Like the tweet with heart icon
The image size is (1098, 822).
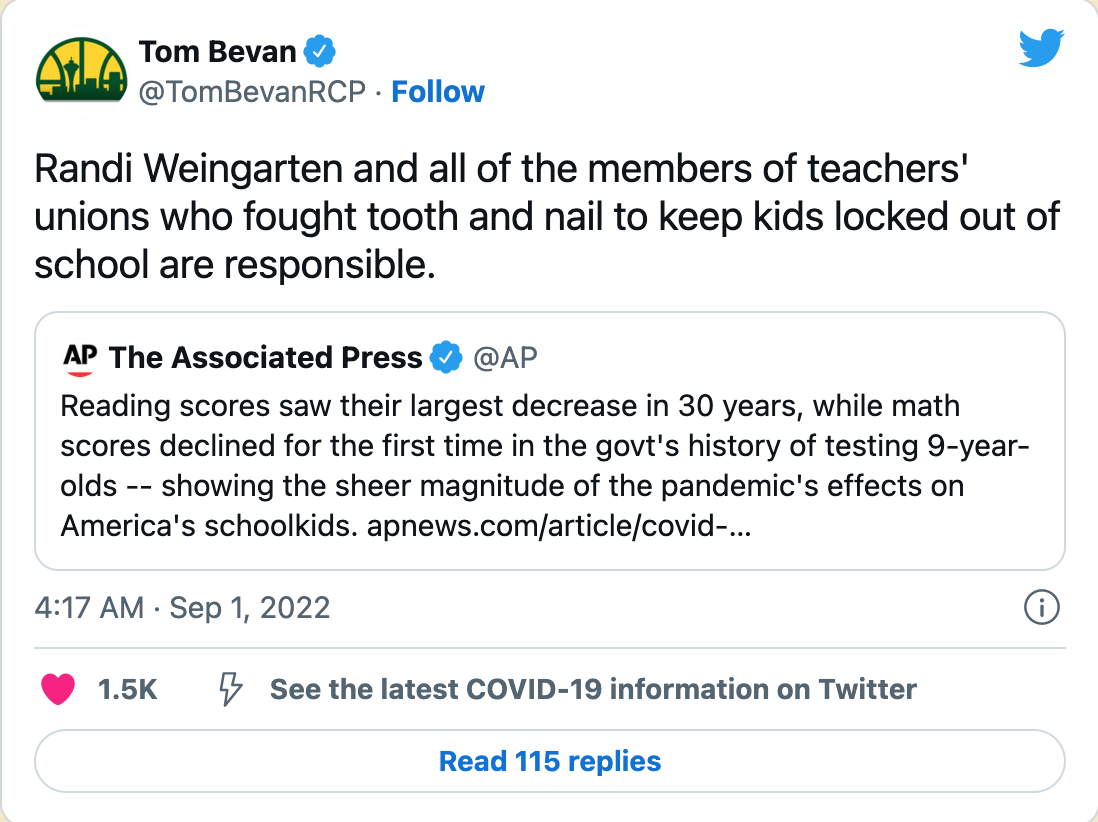point(58,689)
